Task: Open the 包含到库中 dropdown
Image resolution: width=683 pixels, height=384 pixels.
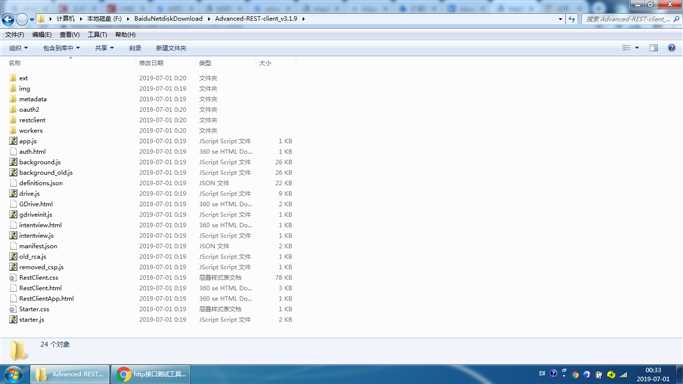Action: 61,48
